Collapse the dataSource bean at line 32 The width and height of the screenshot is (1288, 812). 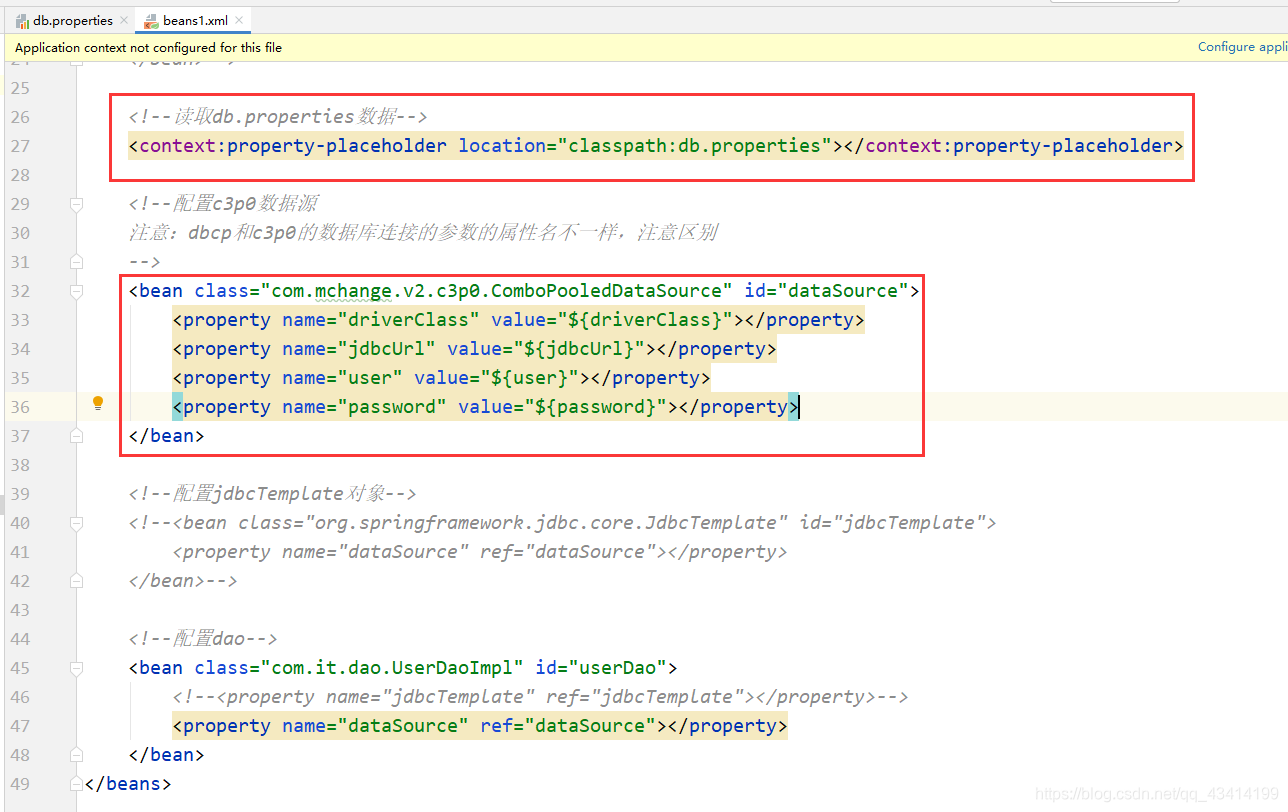pos(76,291)
